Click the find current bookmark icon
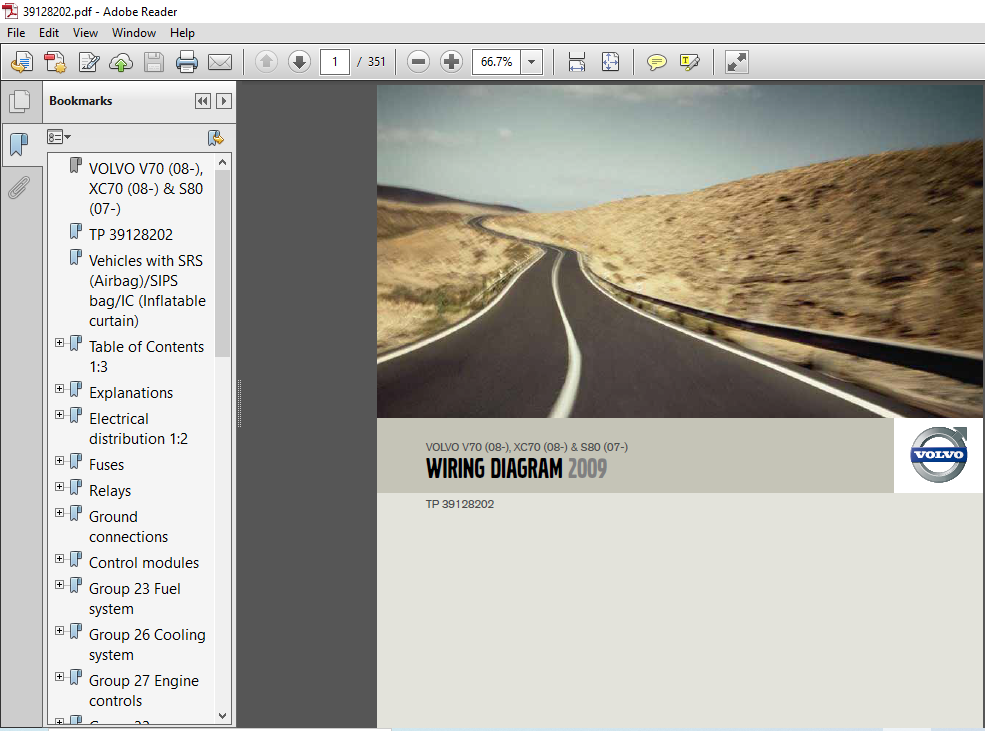The width and height of the screenshot is (985, 731). point(215,138)
